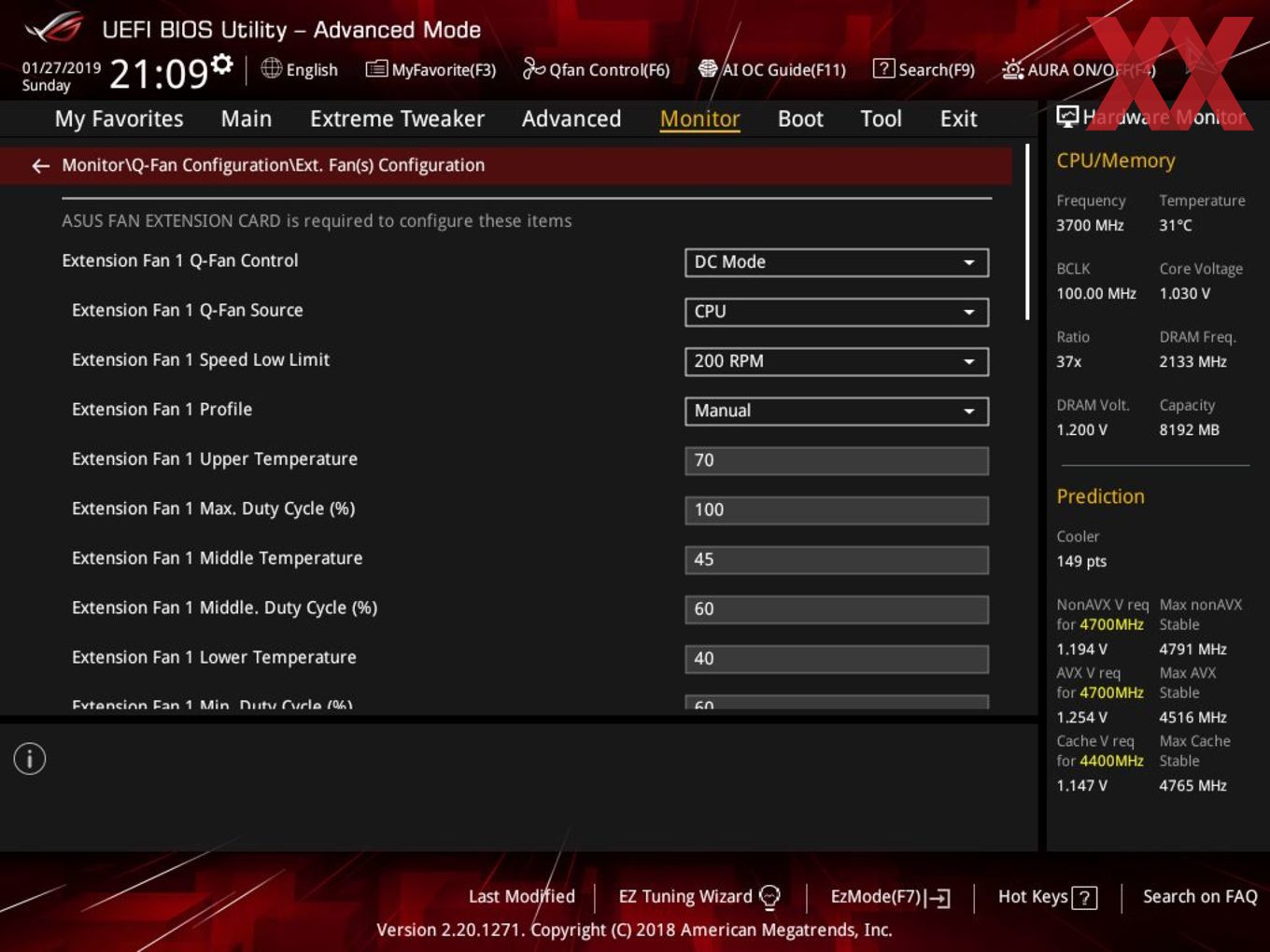Select the Monitor tab
The width and height of the screenshot is (1270, 952).
coord(699,119)
